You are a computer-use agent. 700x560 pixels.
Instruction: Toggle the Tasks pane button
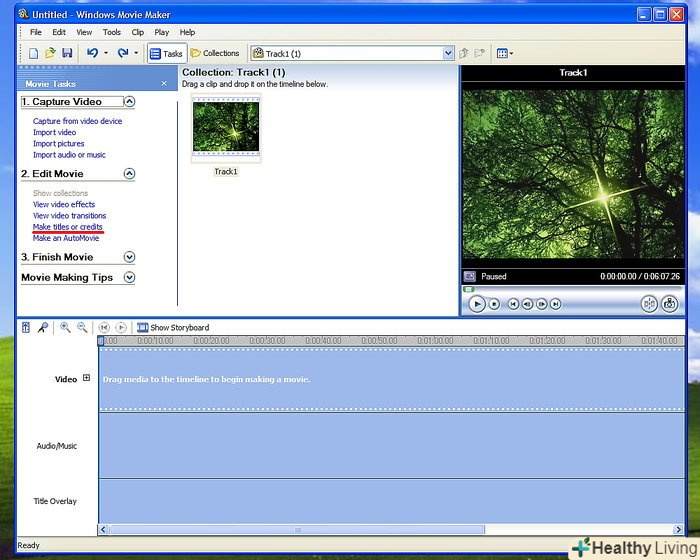(166, 53)
